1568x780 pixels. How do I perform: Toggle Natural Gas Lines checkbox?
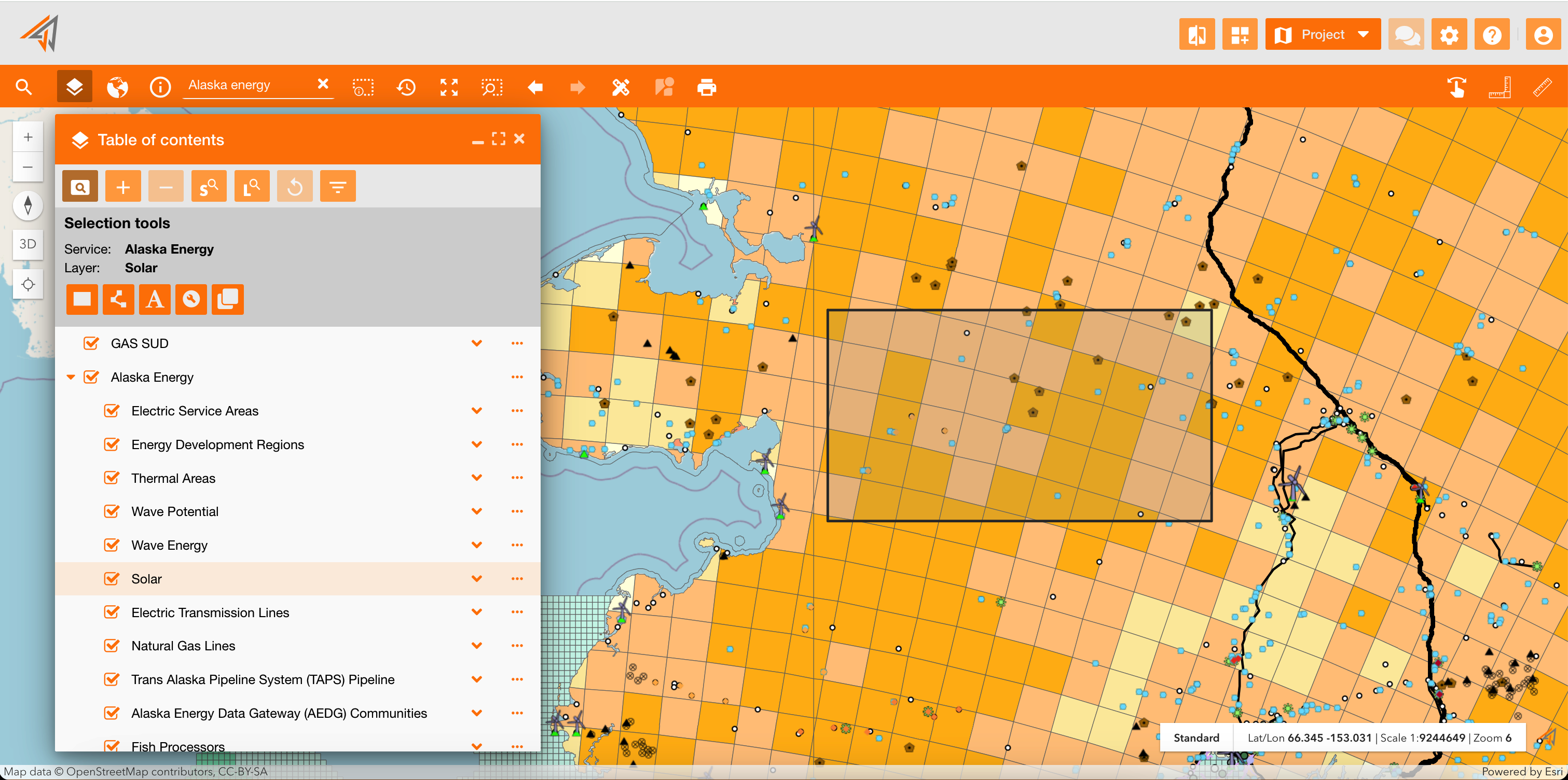point(112,646)
